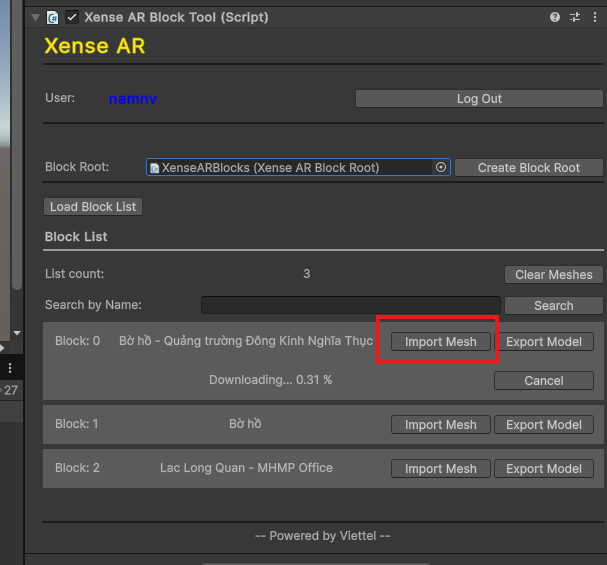
Task: Cancel the Block 0 download
Action: [x=543, y=381]
